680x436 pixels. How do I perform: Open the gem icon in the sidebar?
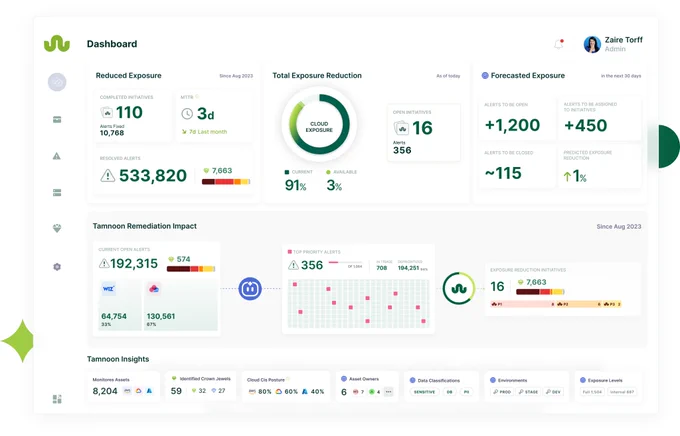(x=57, y=228)
